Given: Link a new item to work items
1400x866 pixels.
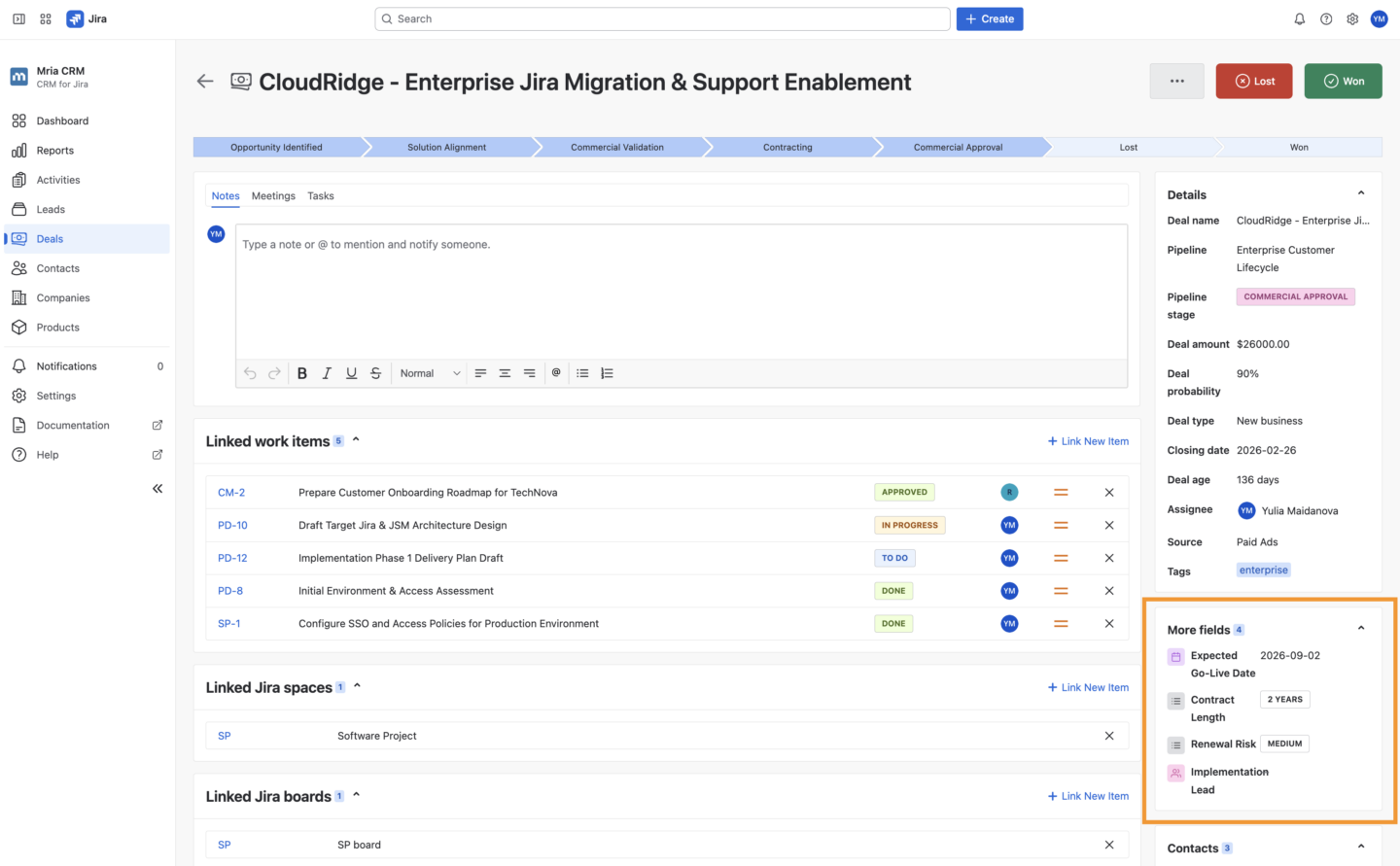Looking at the screenshot, I should [x=1088, y=441].
